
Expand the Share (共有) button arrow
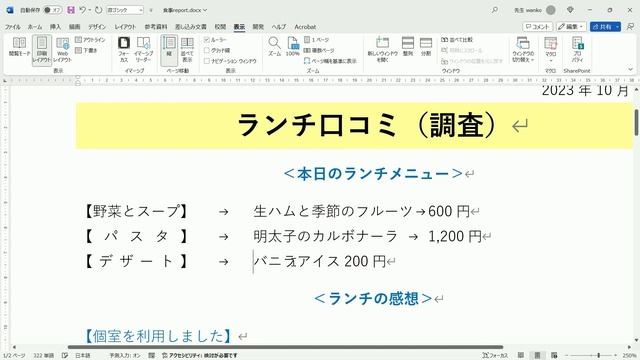pos(618,27)
